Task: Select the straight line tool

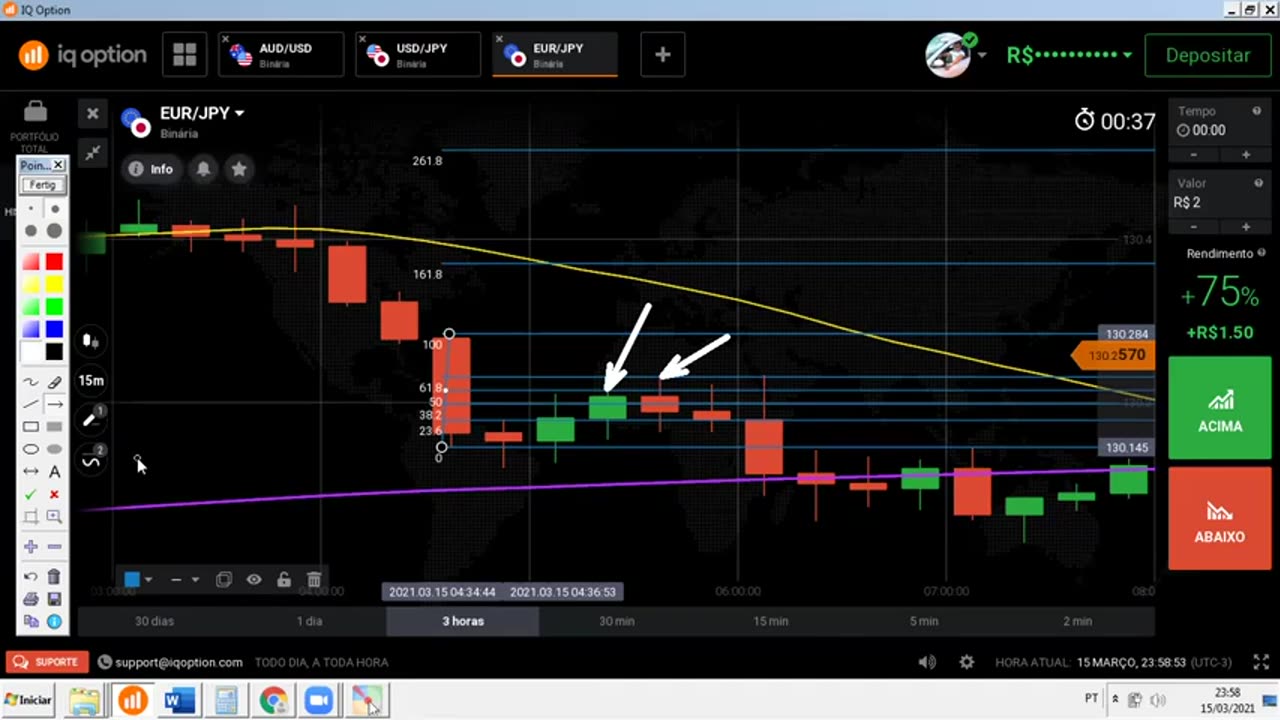Action: point(31,404)
